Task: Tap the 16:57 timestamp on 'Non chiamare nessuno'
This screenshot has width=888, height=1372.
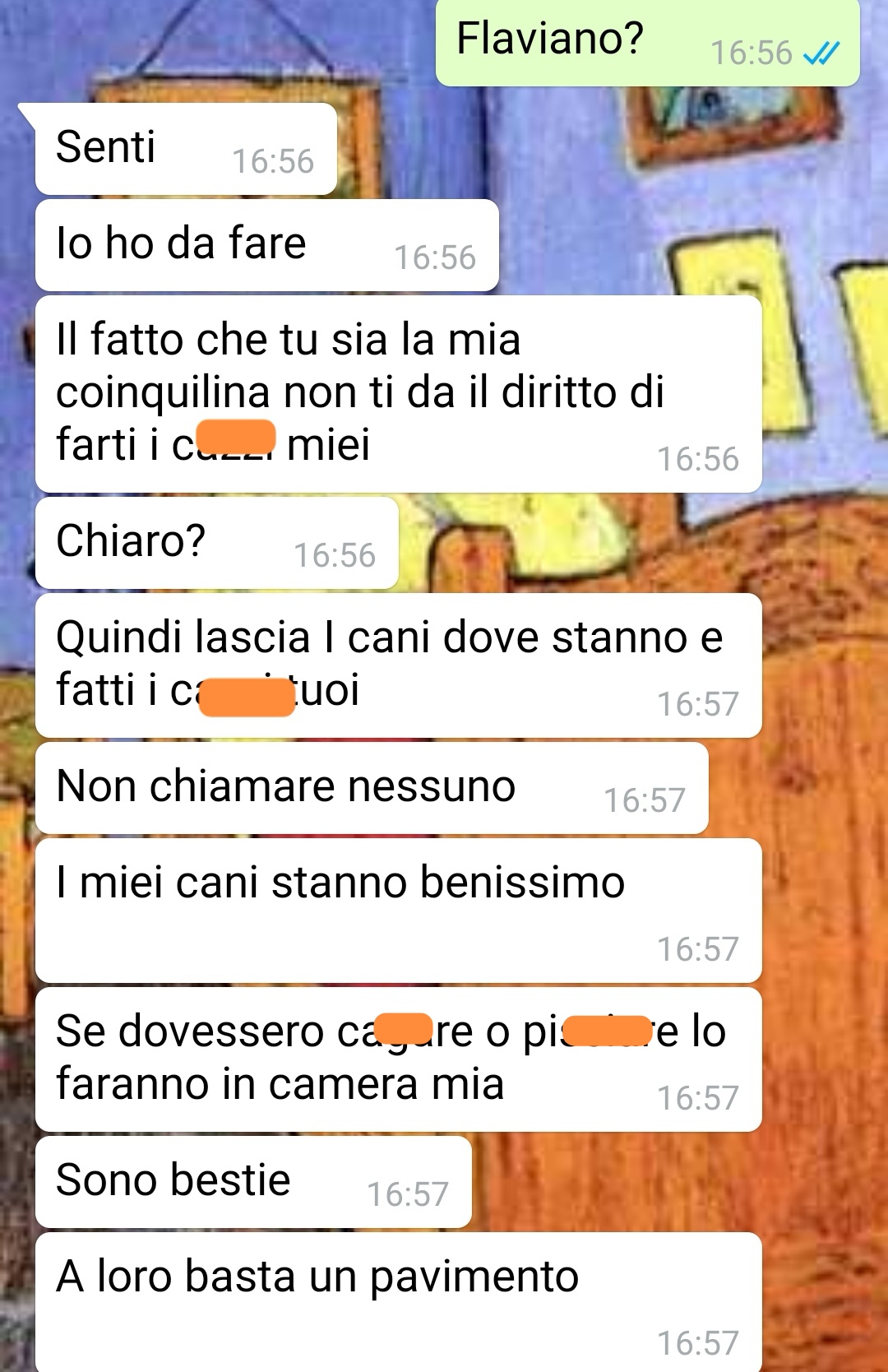Action: [x=645, y=800]
